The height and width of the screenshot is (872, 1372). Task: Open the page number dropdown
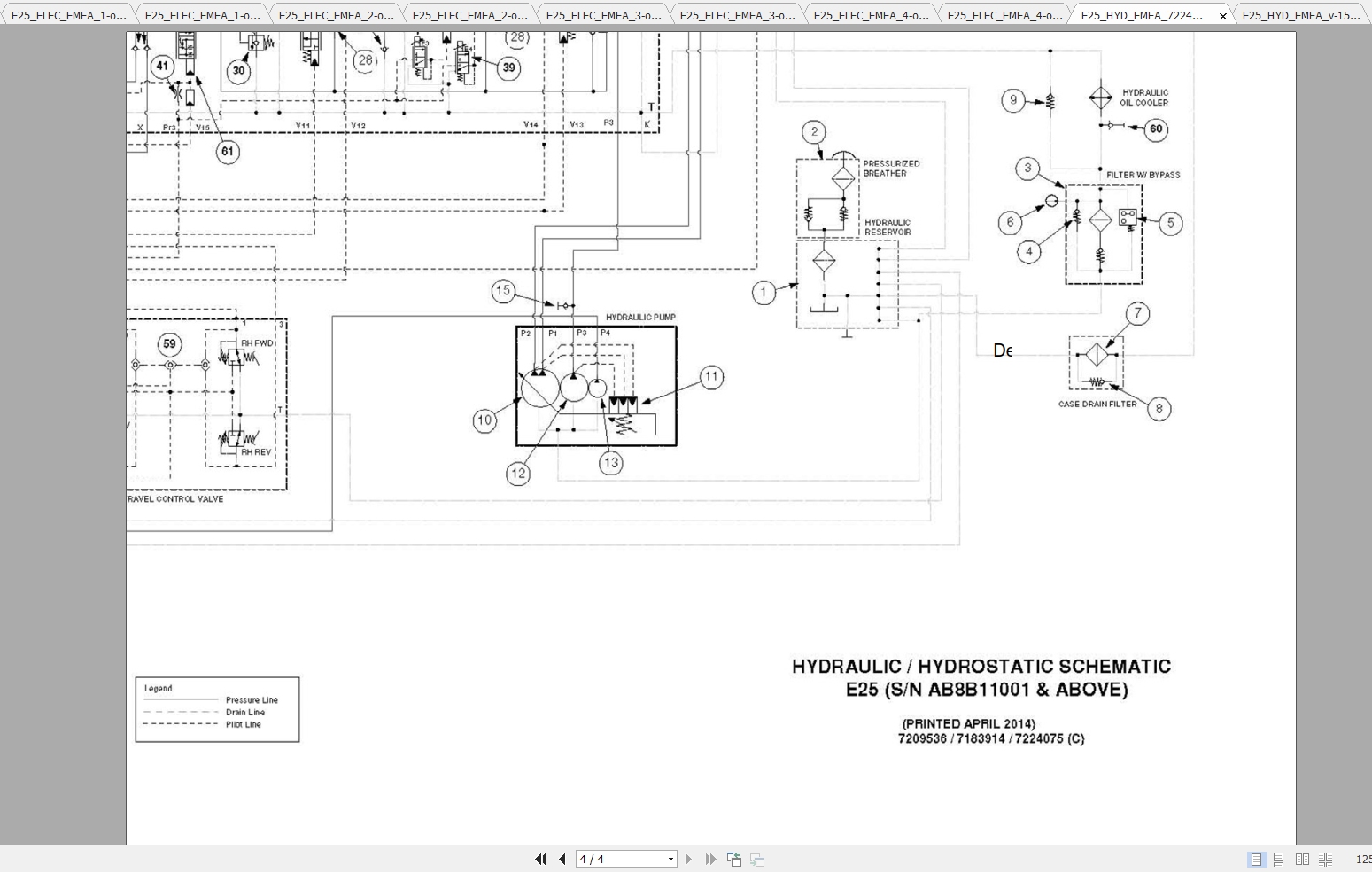[670, 859]
